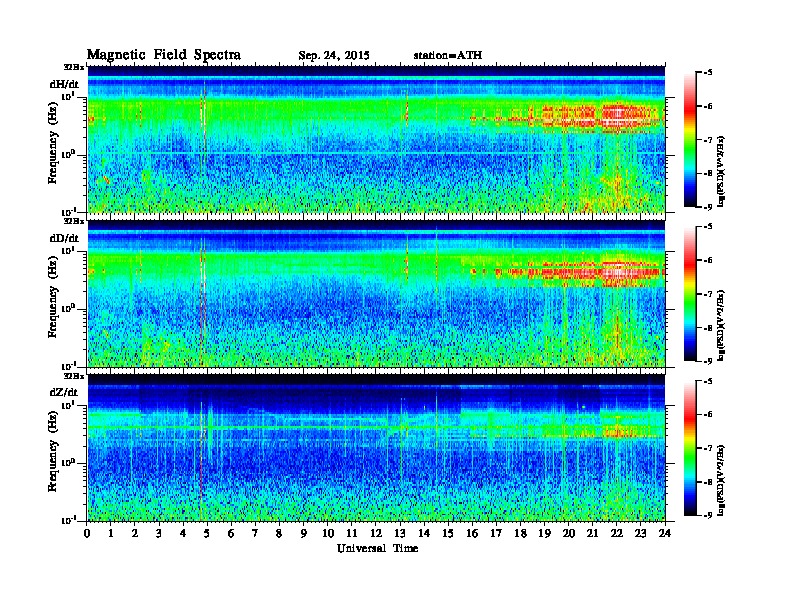Click hour tick label "18" on time axis
The width and height of the screenshot is (792, 612).
[x=520, y=533]
